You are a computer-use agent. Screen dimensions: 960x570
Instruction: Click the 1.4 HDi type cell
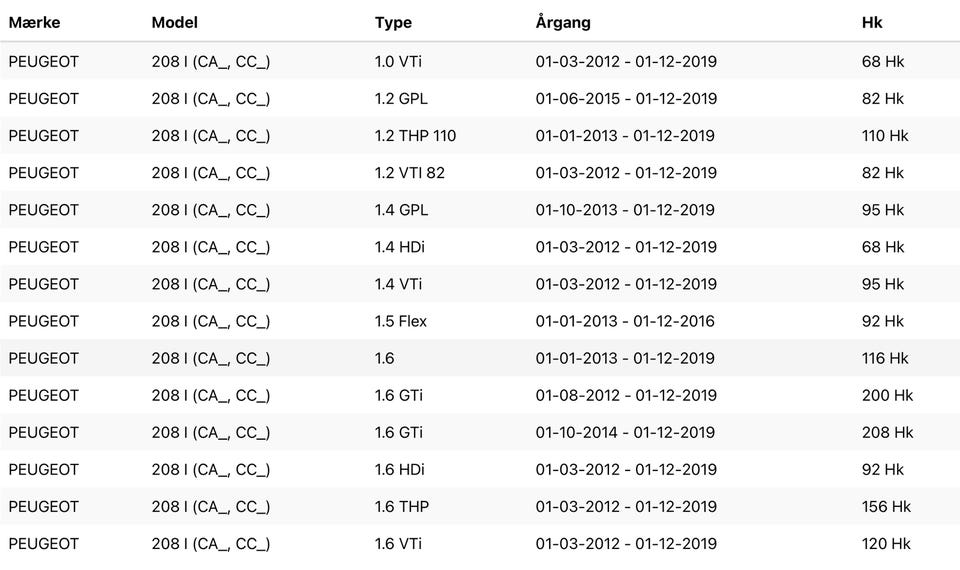(400, 247)
